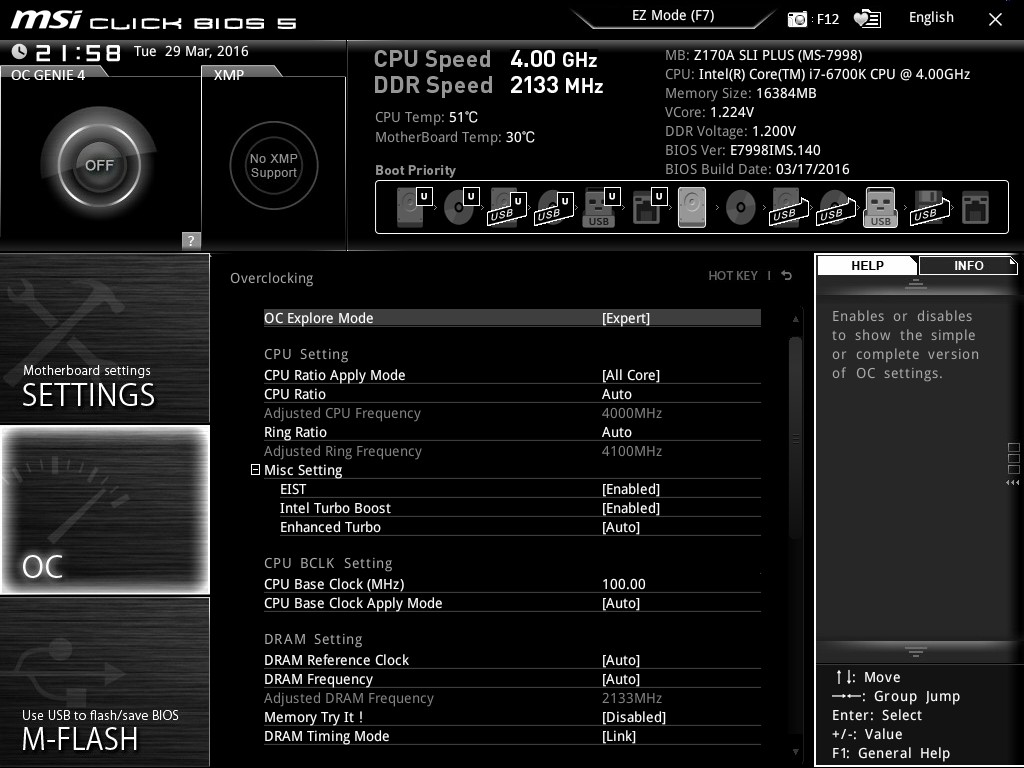
Task: Select the legacy CD/DVD boot device icon
Action: 741,208
